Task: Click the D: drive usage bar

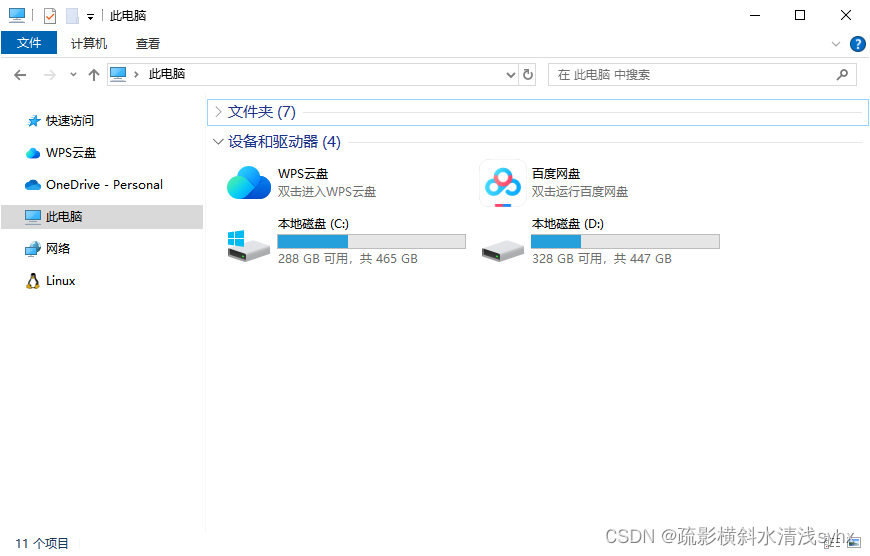Action: pos(625,241)
